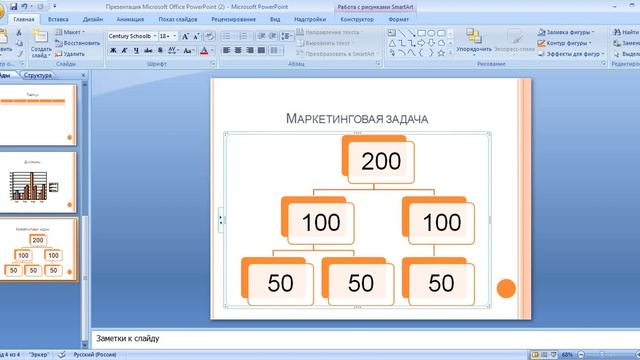Toggle justify text alignment
Image resolution: width=640 pixels, height=360 pixels.
click(261, 50)
